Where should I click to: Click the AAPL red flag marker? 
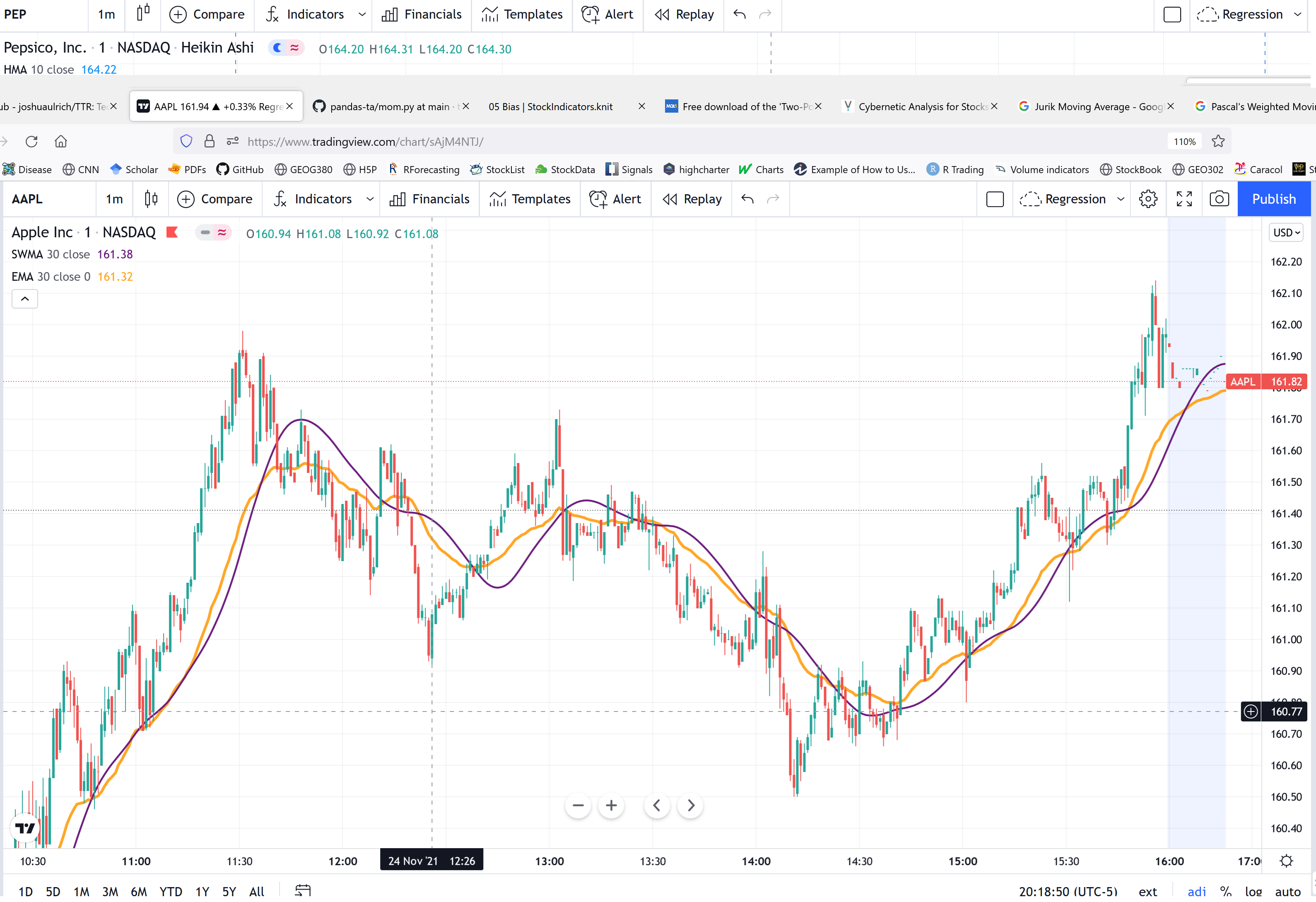[172, 232]
